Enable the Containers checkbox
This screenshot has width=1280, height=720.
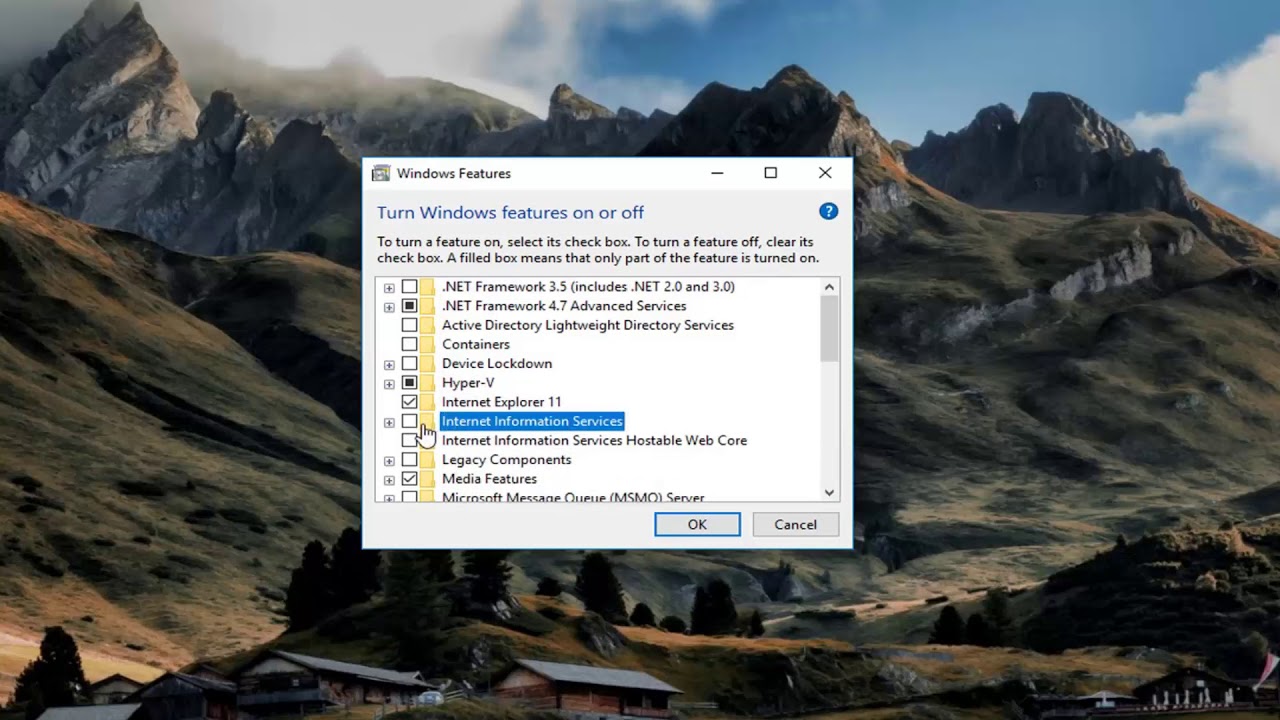pos(409,344)
